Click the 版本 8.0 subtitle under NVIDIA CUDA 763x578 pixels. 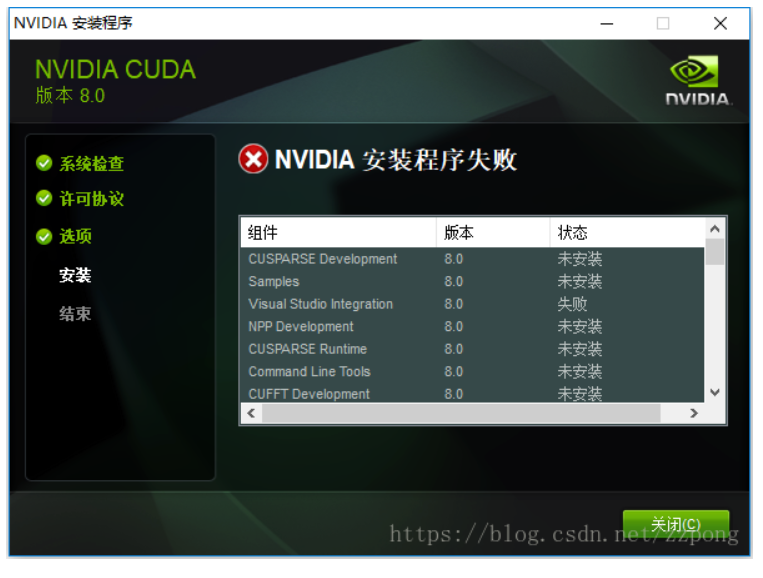point(70,95)
